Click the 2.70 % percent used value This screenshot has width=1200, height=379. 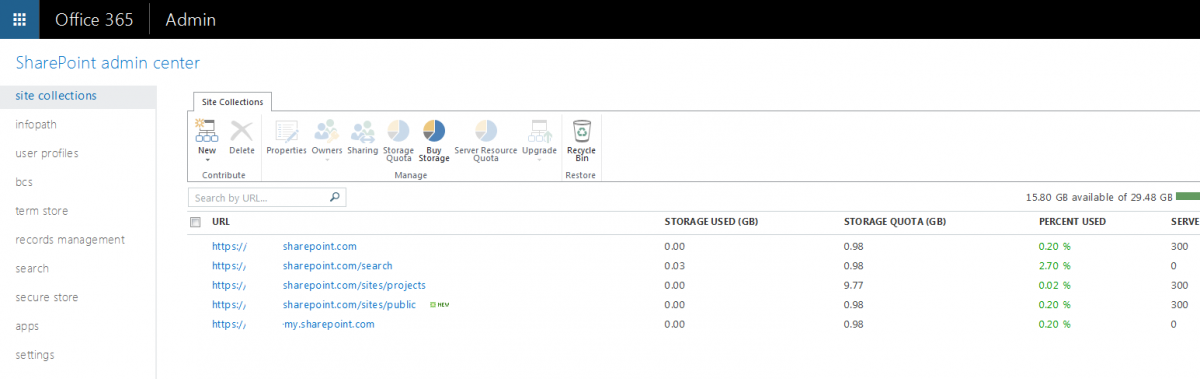1055,266
